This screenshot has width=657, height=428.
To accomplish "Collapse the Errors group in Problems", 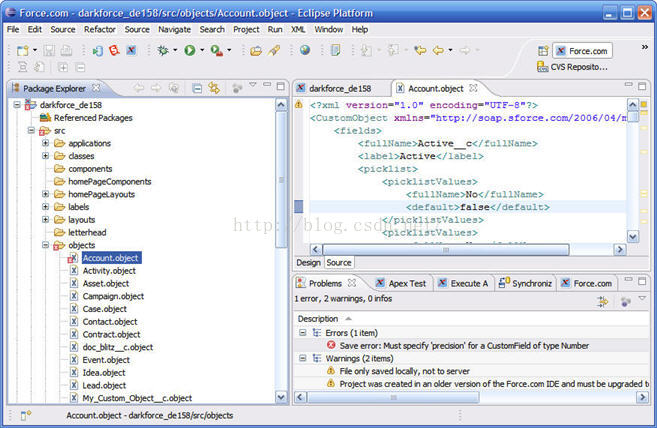I will [302, 332].
